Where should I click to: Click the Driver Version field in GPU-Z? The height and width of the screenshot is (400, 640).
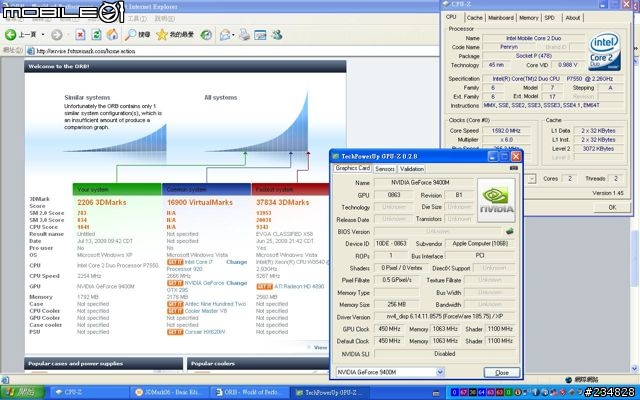444,317
